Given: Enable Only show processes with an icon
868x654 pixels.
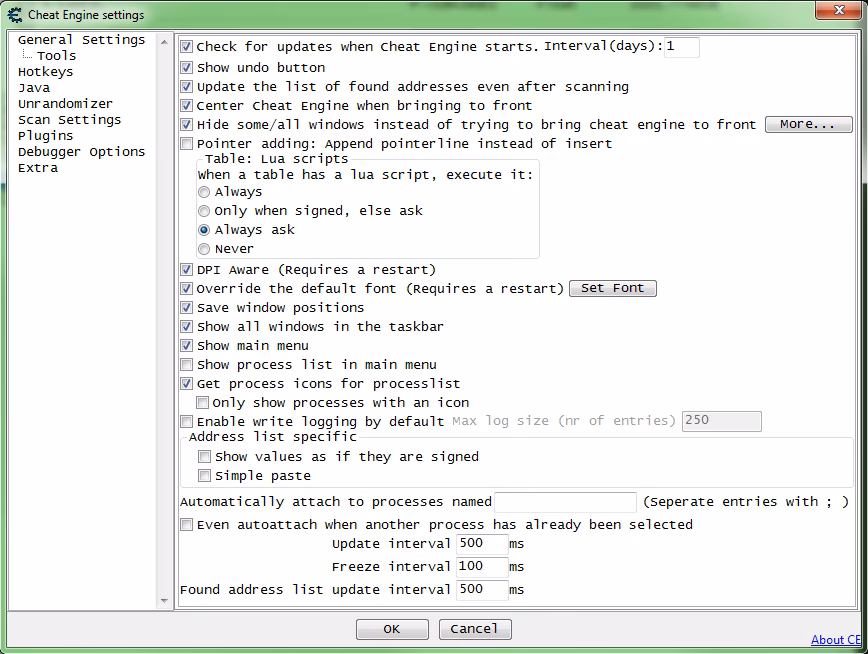Looking at the screenshot, I should pyautogui.click(x=203, y=403).
